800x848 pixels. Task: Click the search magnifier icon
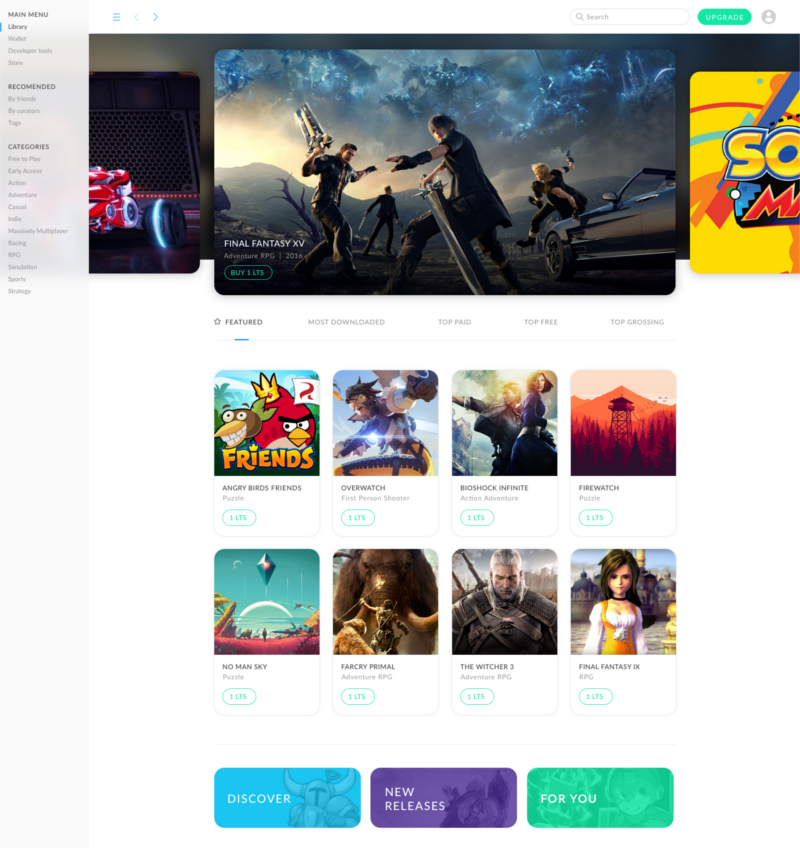tap(579, 17)
